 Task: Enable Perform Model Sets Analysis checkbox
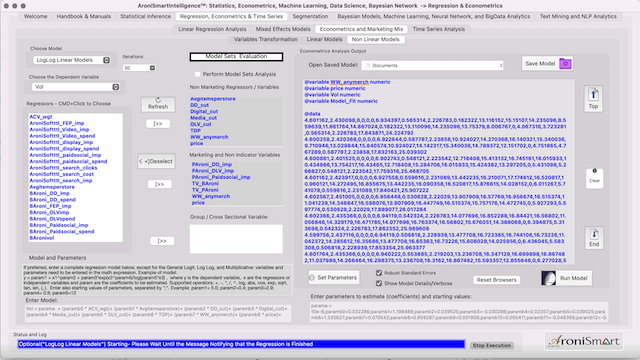[x=198, y=74]
